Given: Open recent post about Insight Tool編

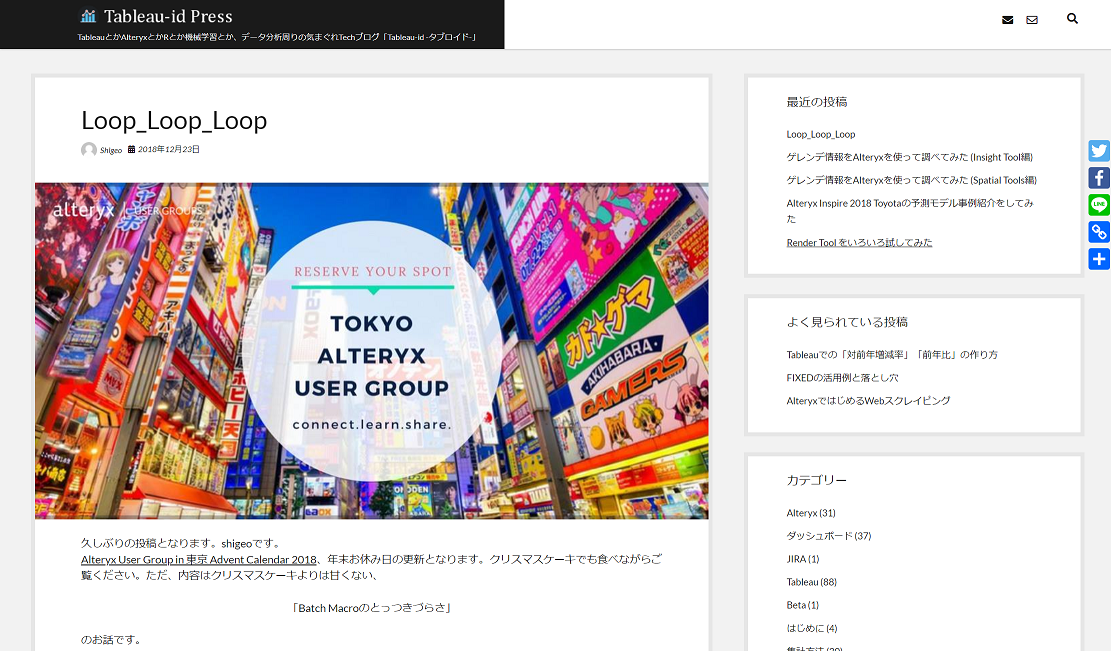Looking at the screenshot, I should (910, 157).
